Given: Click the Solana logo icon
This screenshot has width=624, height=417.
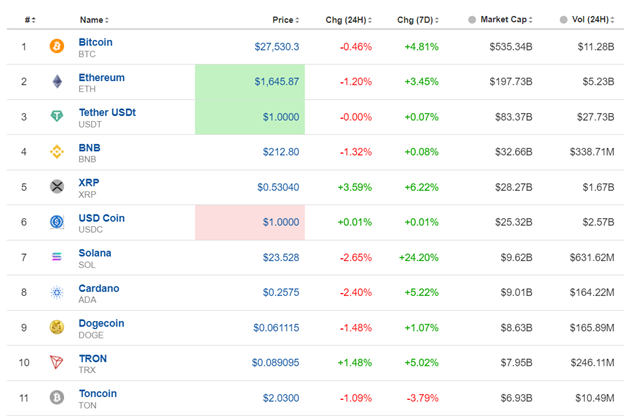Looking at the screenshot, I should 56,257.
